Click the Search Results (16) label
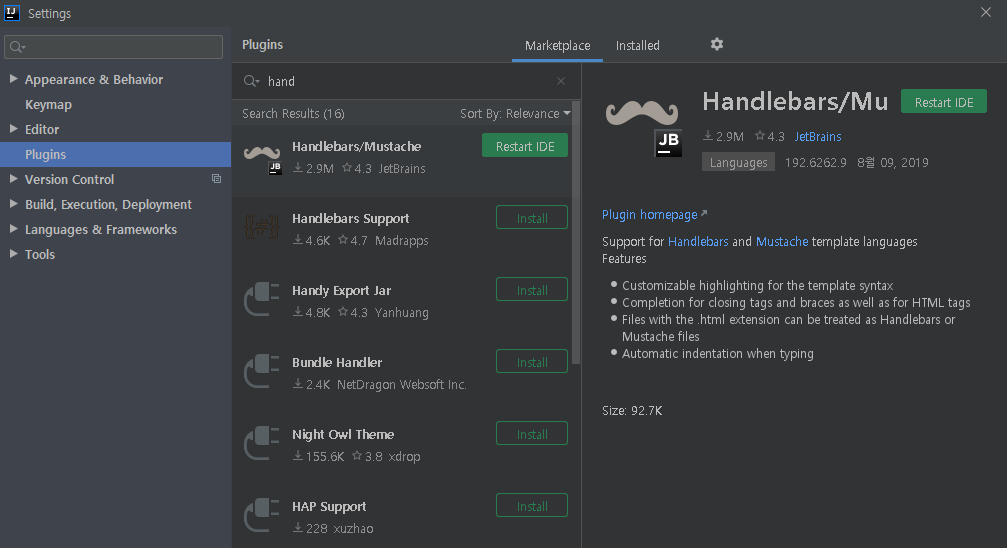Image resolution: width=1007 pixels, height=548 pixels. (293, 114)
